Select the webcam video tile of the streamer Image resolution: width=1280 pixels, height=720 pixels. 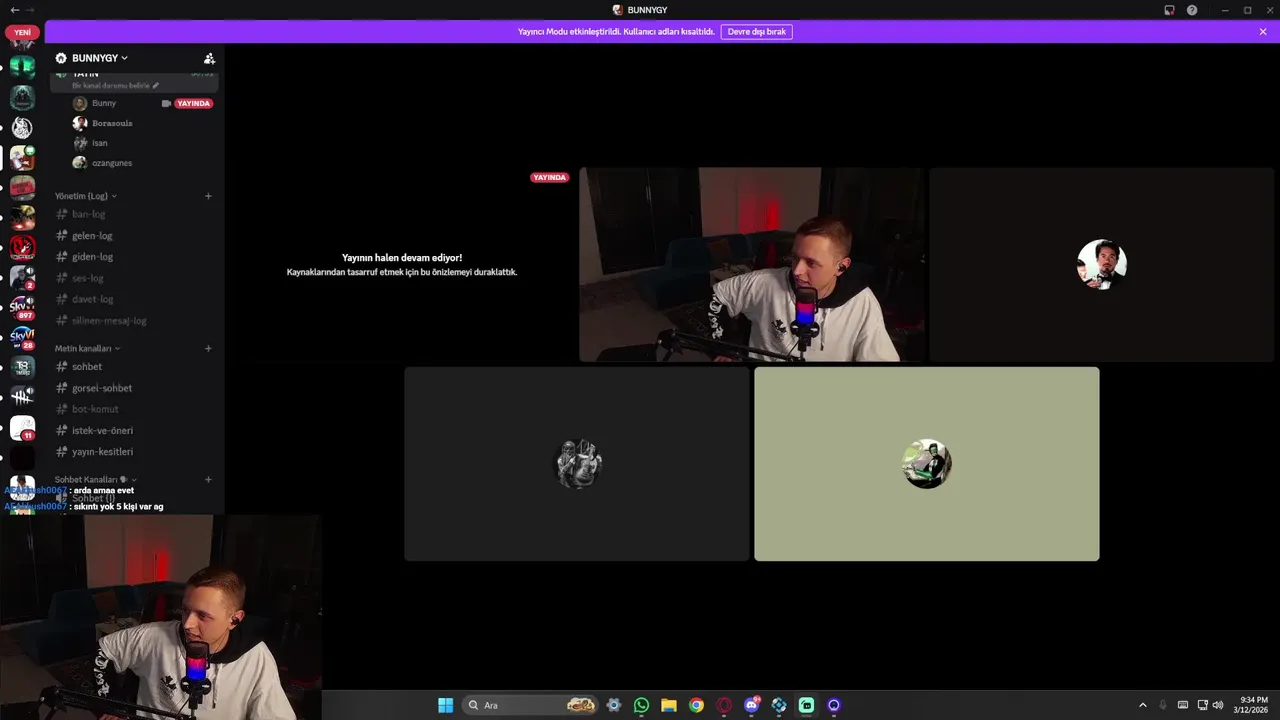[x=751, y=264]
